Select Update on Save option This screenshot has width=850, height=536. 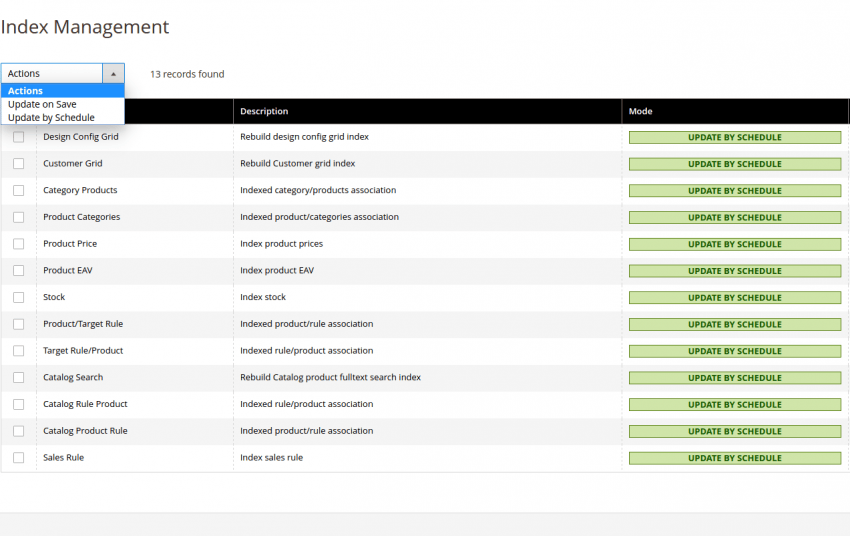click(x=63, y=104)
